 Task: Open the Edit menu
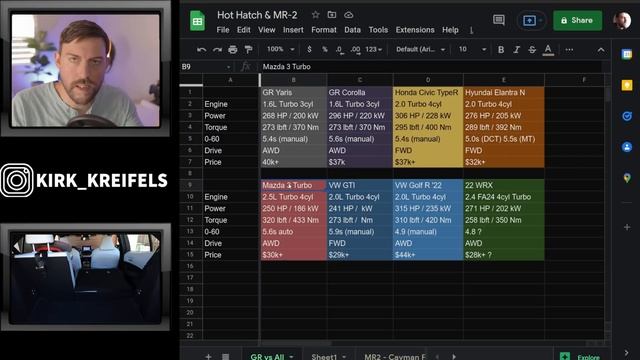244,30
